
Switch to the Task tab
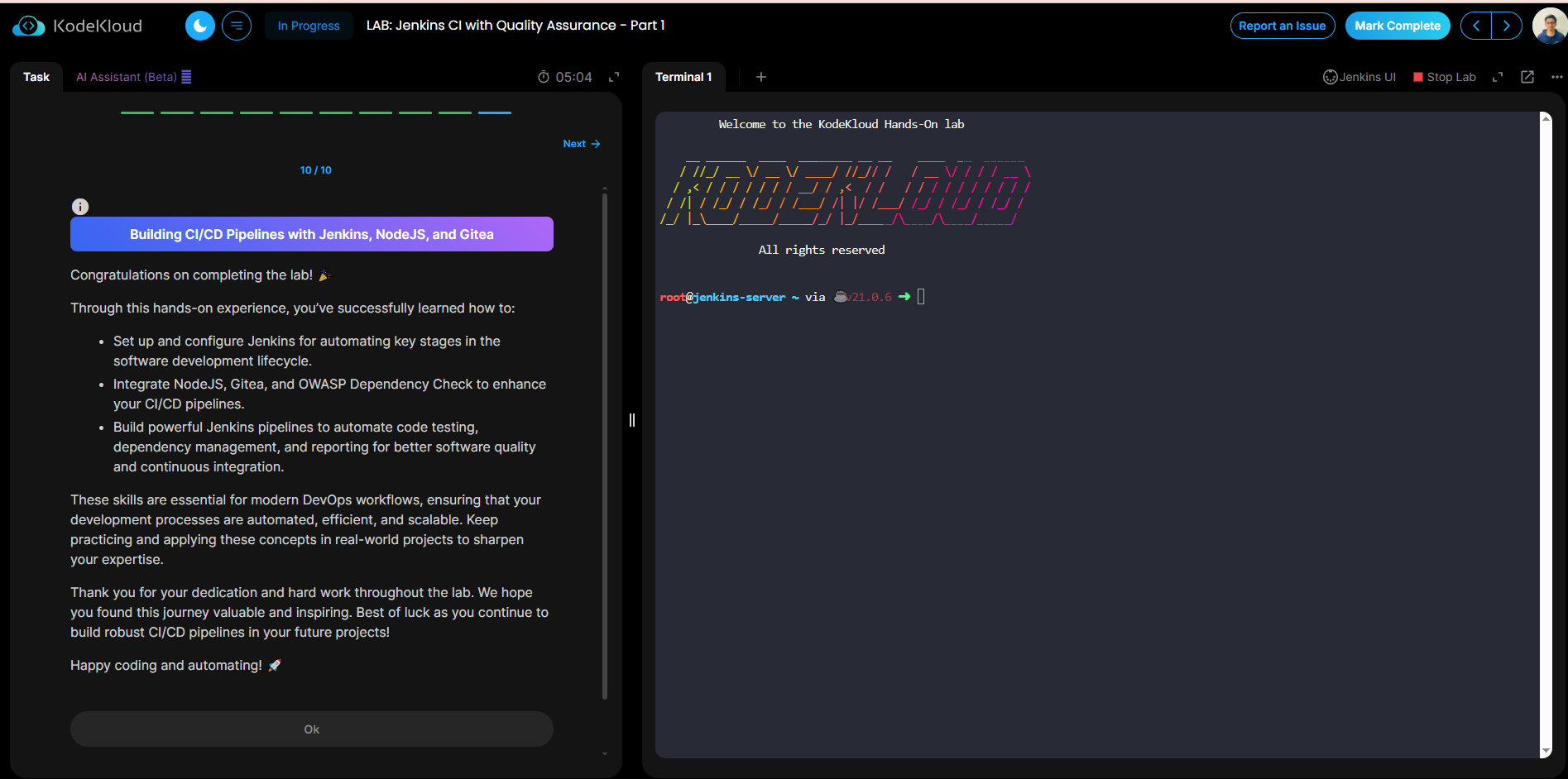[36, 77]
